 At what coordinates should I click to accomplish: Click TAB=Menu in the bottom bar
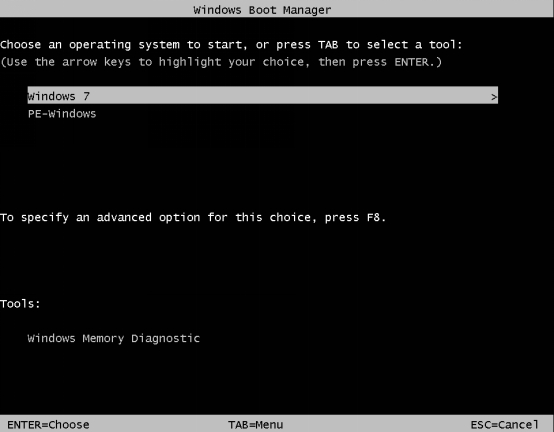click(x=255, y=425)
